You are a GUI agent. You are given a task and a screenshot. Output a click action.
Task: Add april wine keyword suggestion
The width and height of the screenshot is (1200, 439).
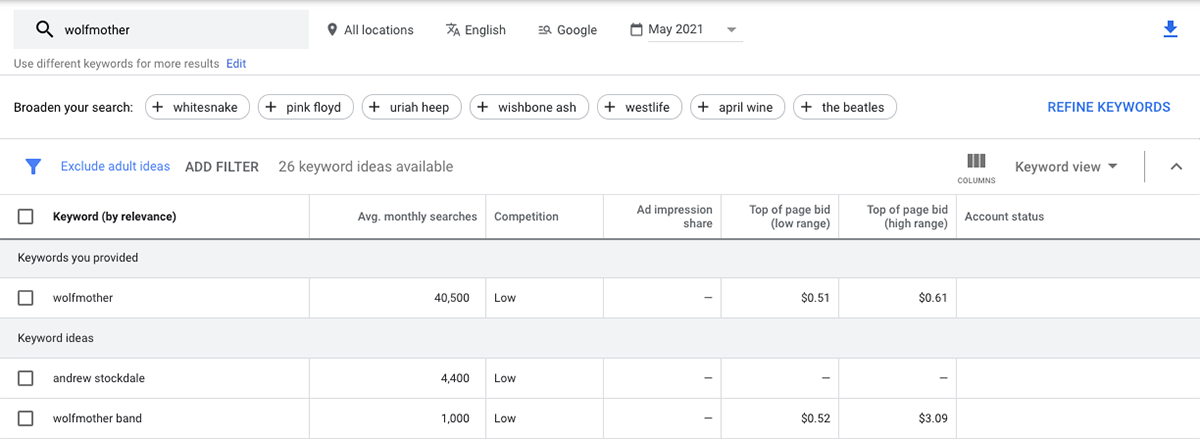tap(738, 107)
